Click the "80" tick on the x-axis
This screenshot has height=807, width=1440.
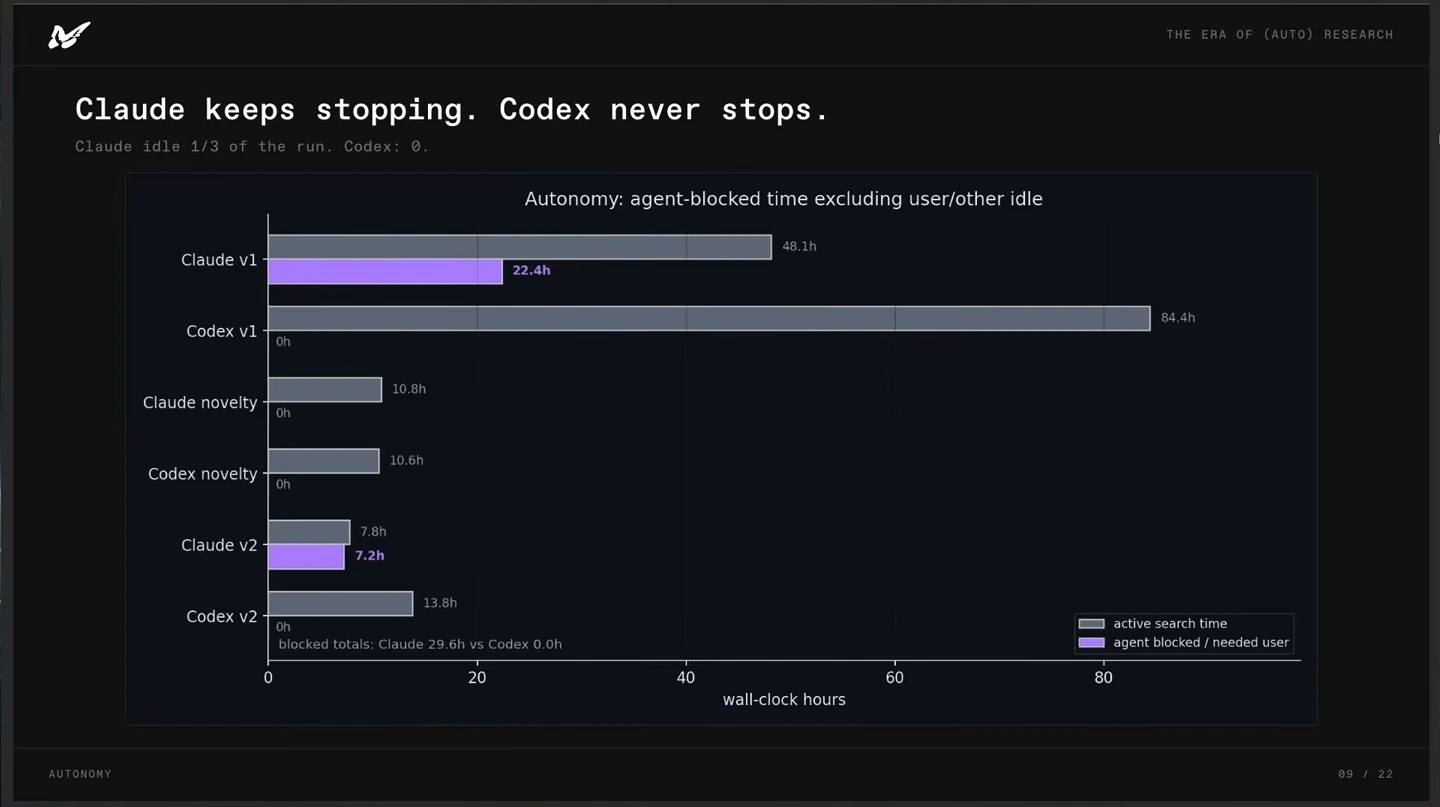pyautogui.click(x=1104, y=678)
